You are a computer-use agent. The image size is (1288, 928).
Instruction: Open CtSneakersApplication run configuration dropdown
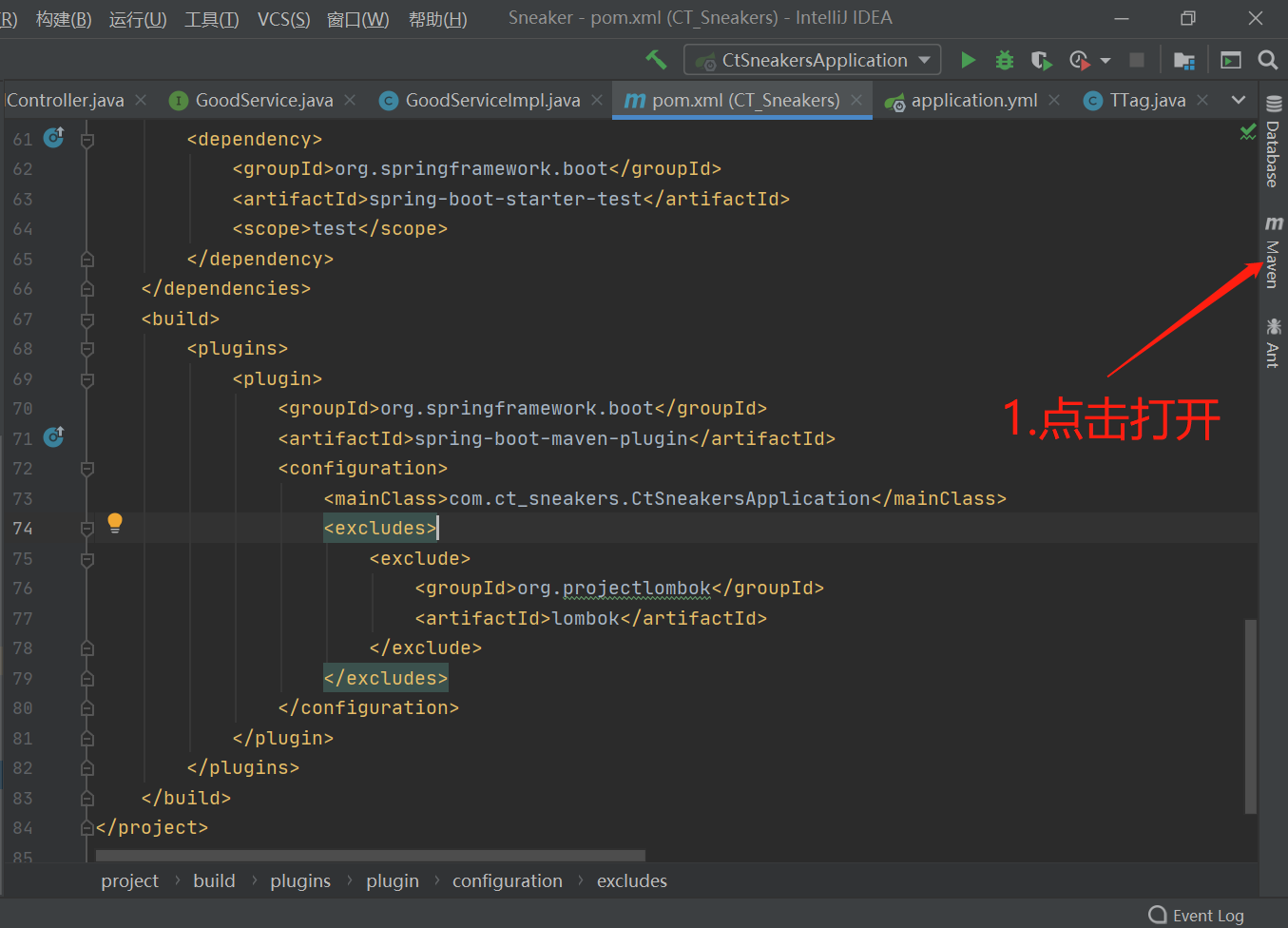click(x=813, y=60)
